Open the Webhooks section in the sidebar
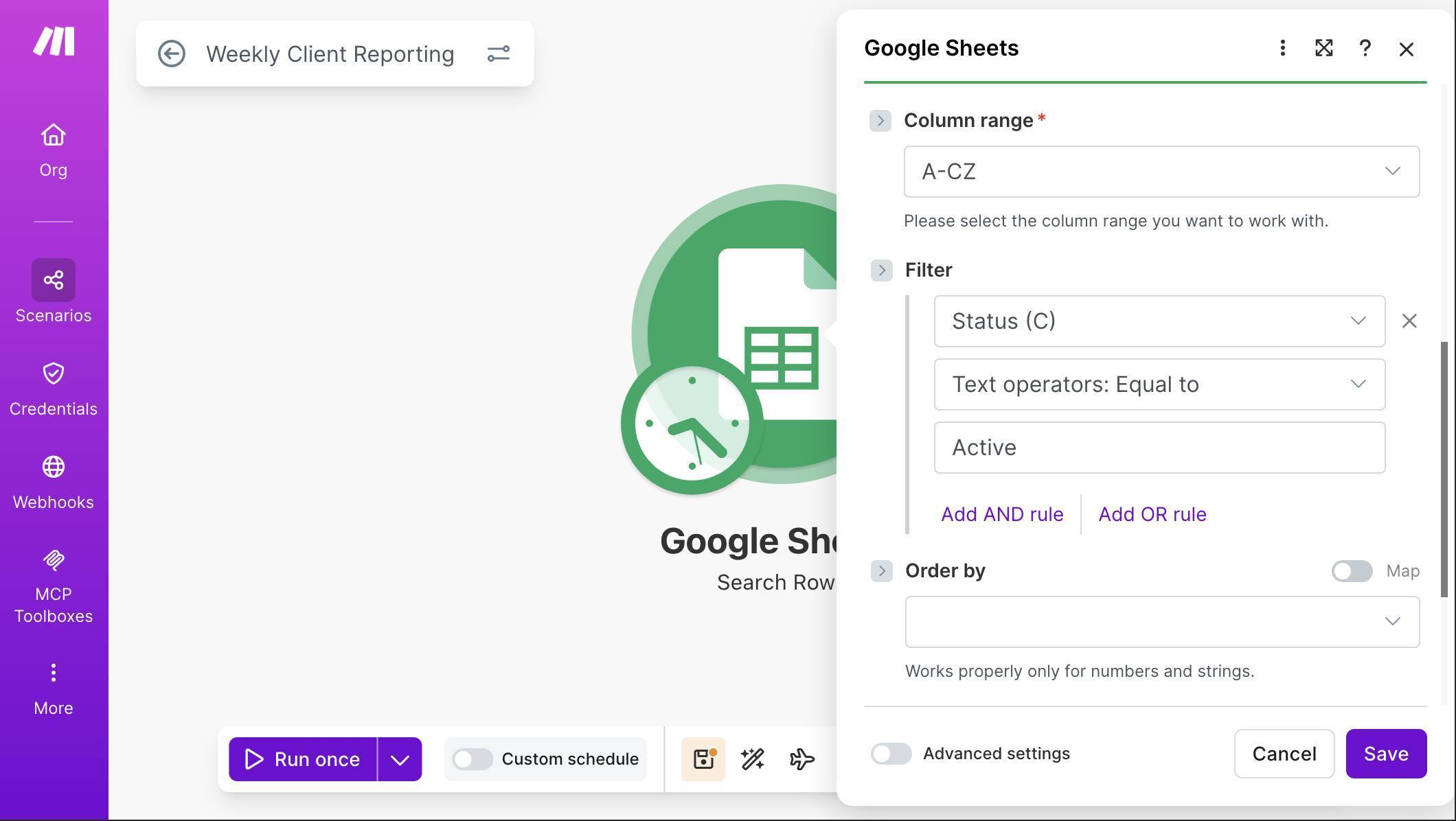The height and width of the screenshot is (821, 1456). [53, 467]
